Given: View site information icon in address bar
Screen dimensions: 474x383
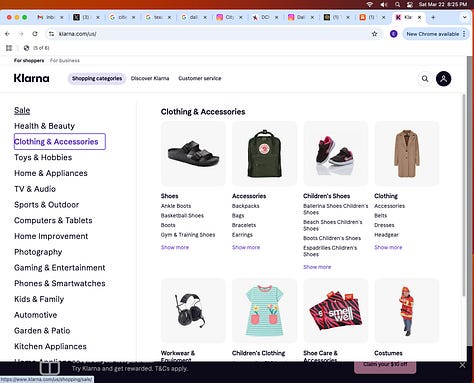Looking at the screenshot, I should 51,34.
